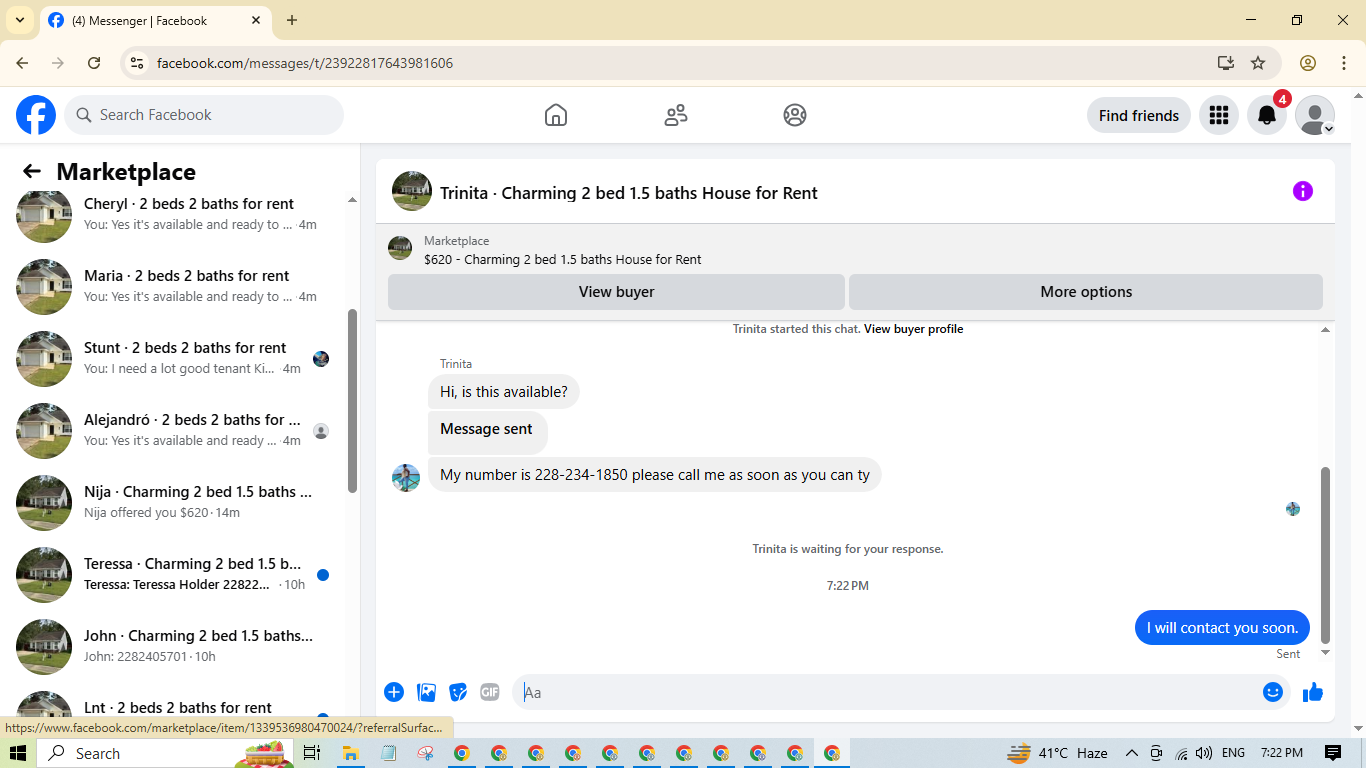Open Alejandró's 2 beds 2 baths conversation

180,430
